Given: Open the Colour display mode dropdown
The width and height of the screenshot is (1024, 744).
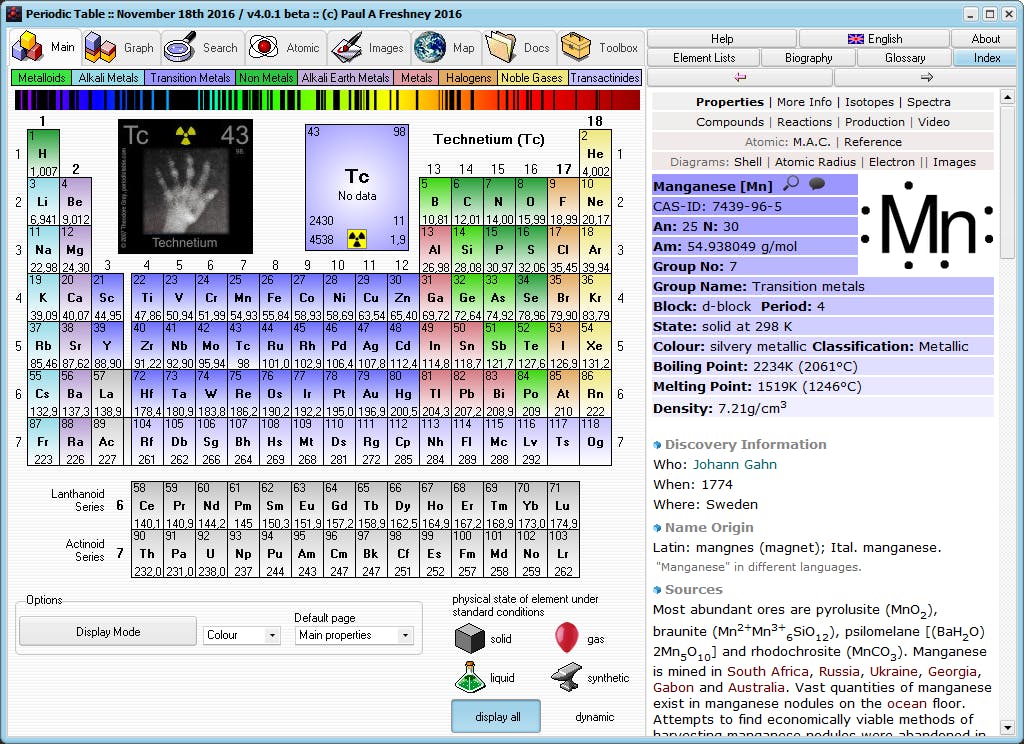Looking at the screenshot, I should click(241, 636).
